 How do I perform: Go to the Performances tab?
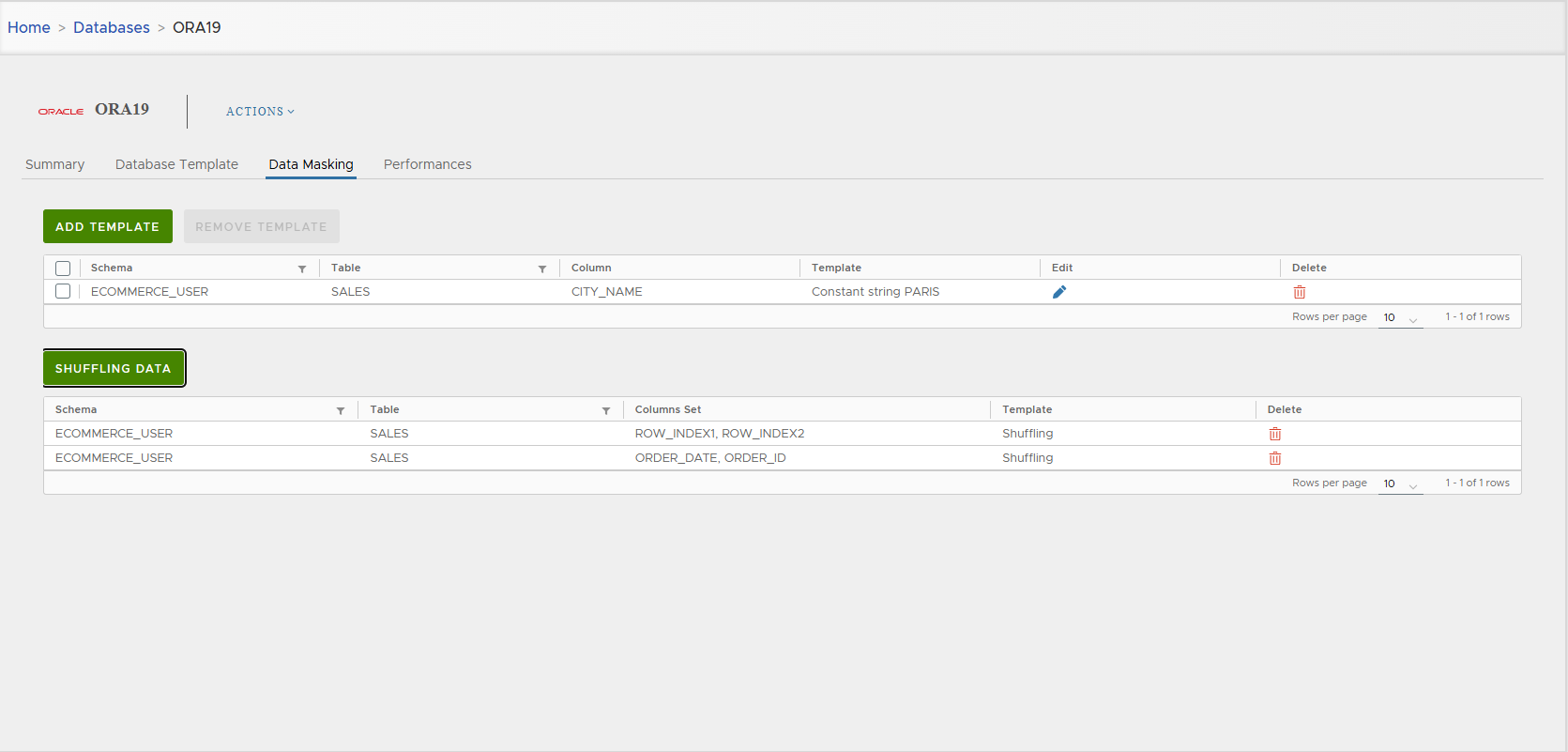click(x=427, y=164)
